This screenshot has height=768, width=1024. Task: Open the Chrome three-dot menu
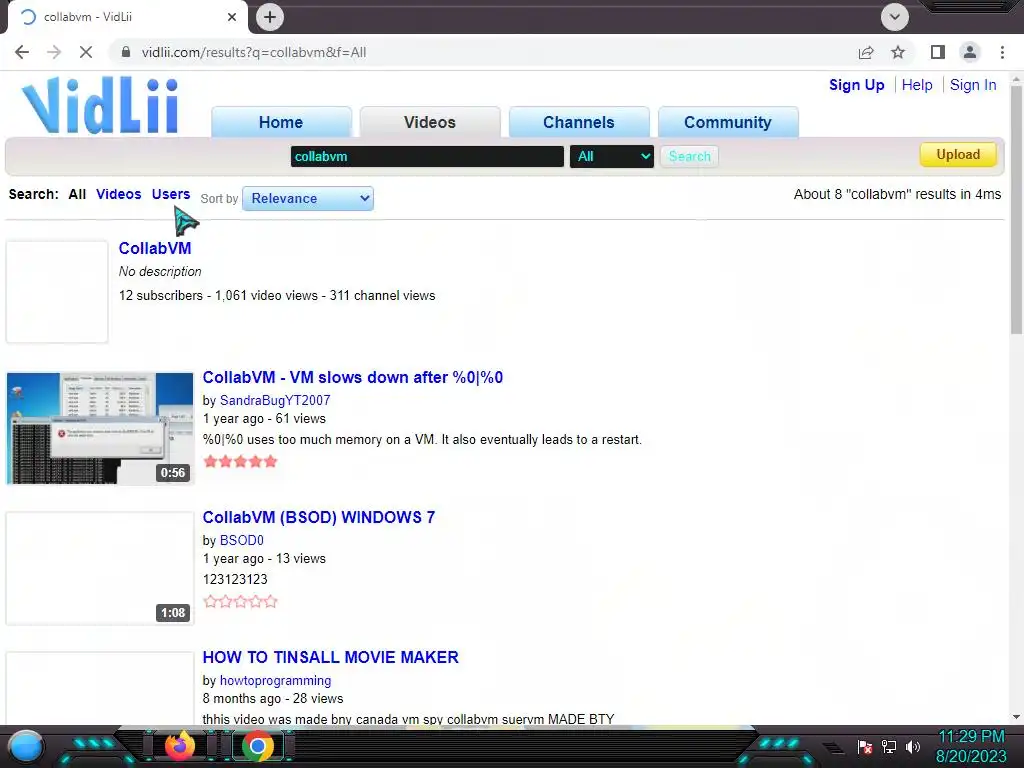click(x=1002, y=52)
